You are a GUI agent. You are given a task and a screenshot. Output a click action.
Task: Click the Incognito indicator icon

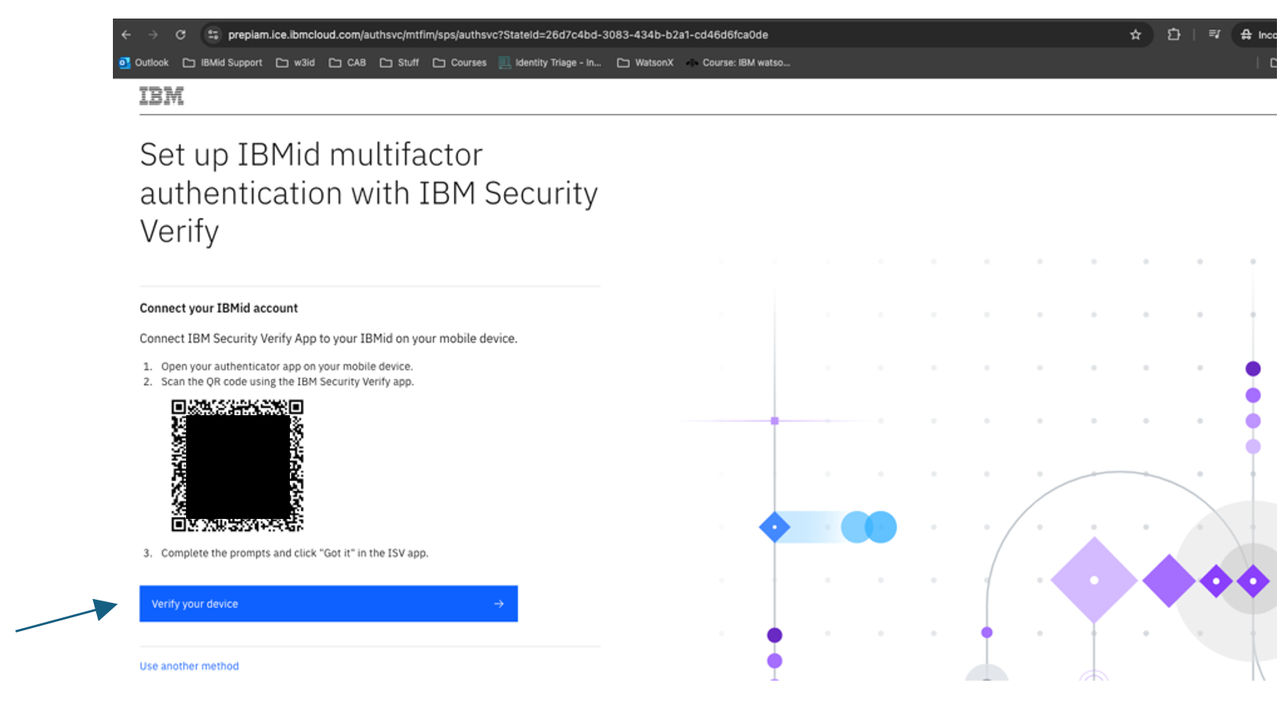pyautogui.click(x=1246, y=35)
